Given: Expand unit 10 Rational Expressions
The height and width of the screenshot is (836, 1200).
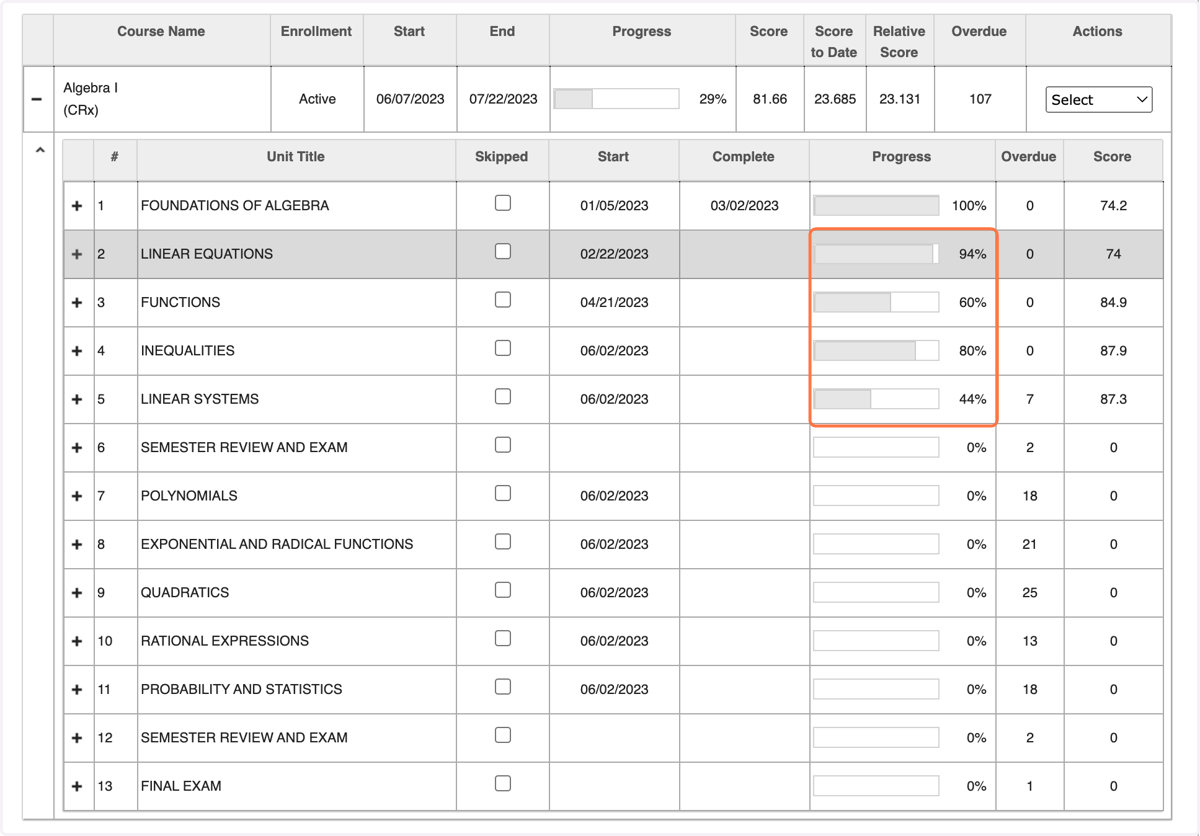Looking at the screenshot, I should click(x=77, y=641).
